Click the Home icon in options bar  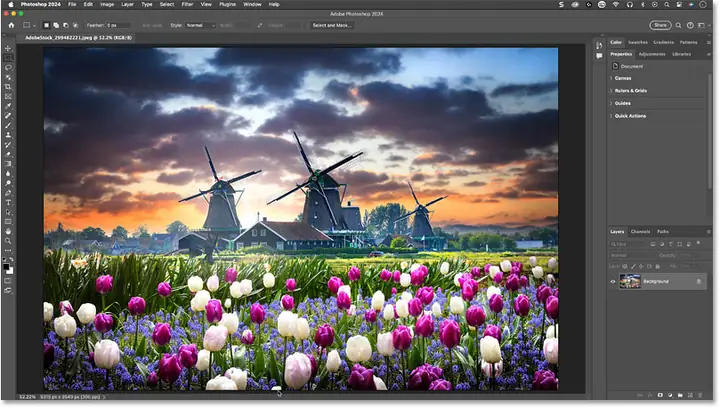click(x=11, y=25)
